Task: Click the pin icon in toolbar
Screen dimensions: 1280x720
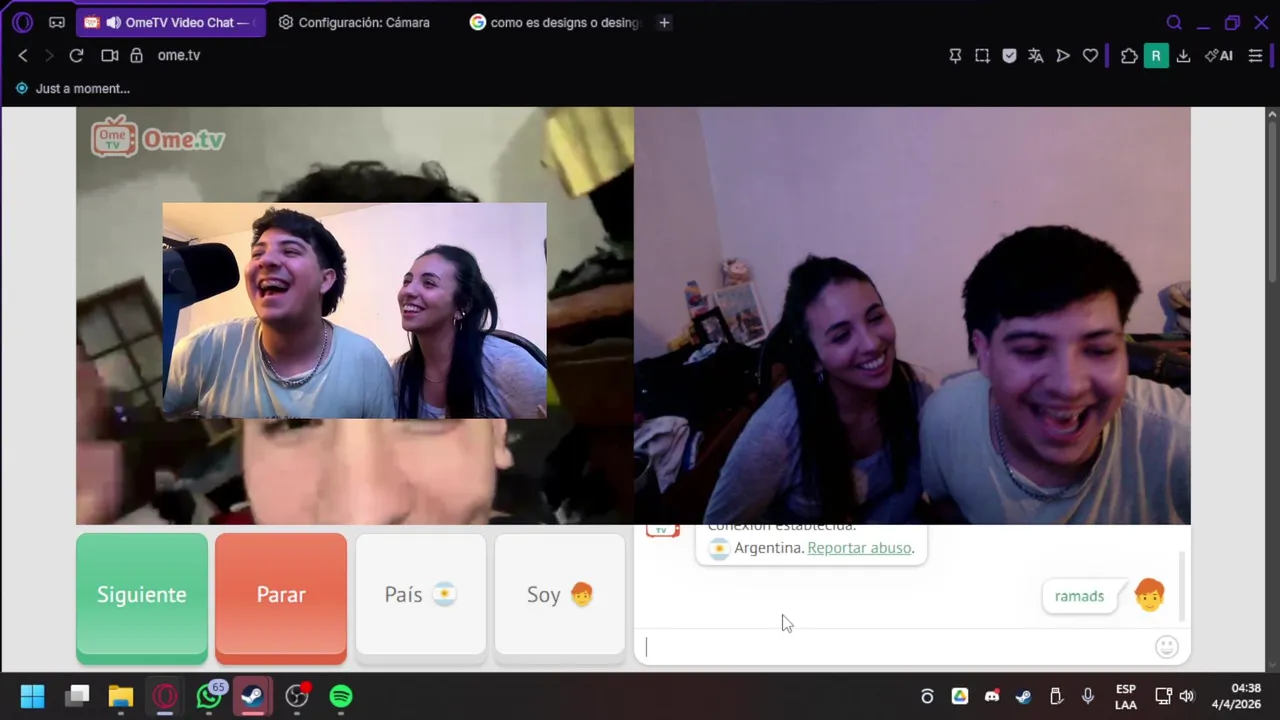Action: 955,56
